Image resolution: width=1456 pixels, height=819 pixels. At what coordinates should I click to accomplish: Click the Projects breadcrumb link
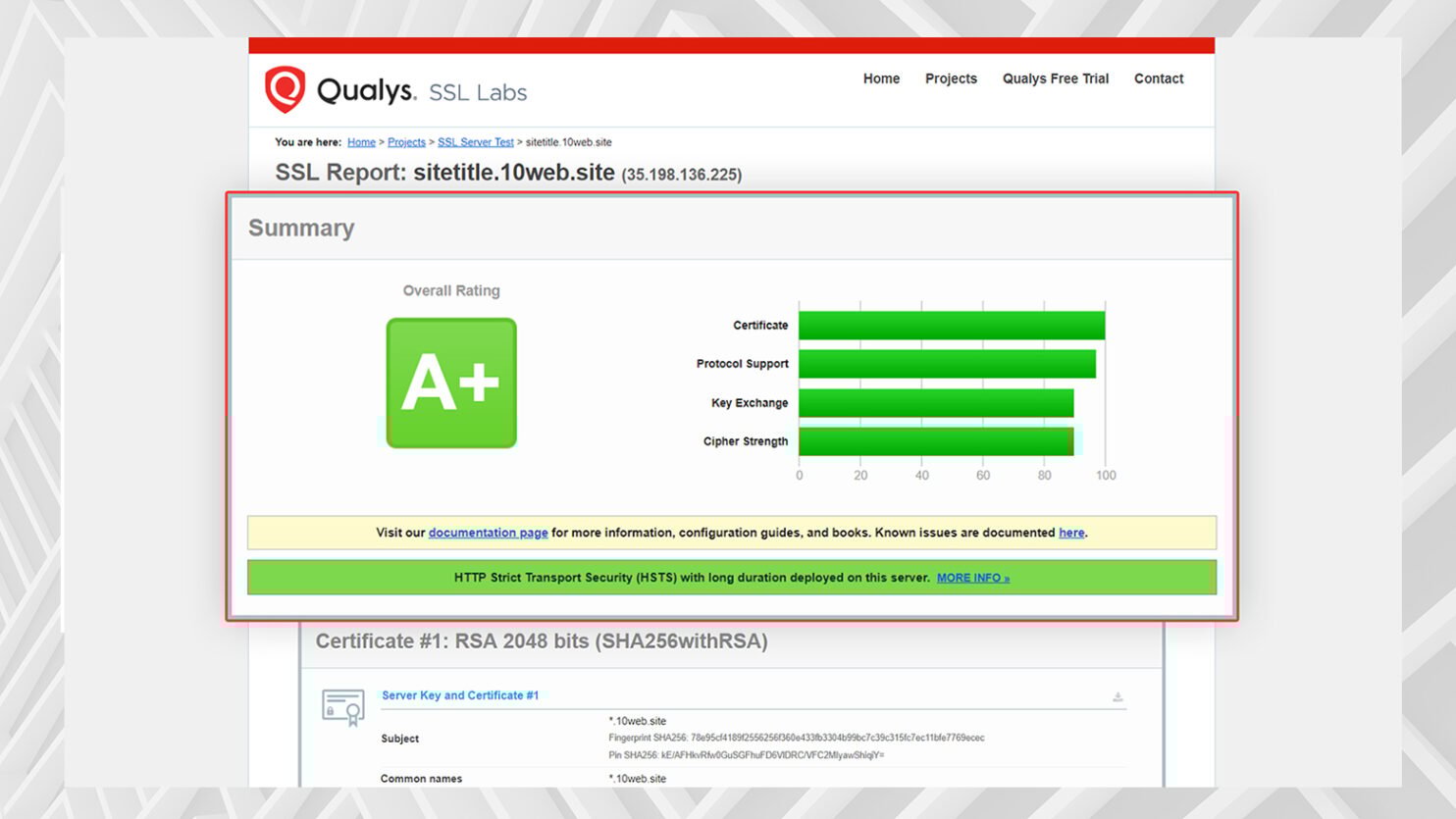(x=406, y=141)
